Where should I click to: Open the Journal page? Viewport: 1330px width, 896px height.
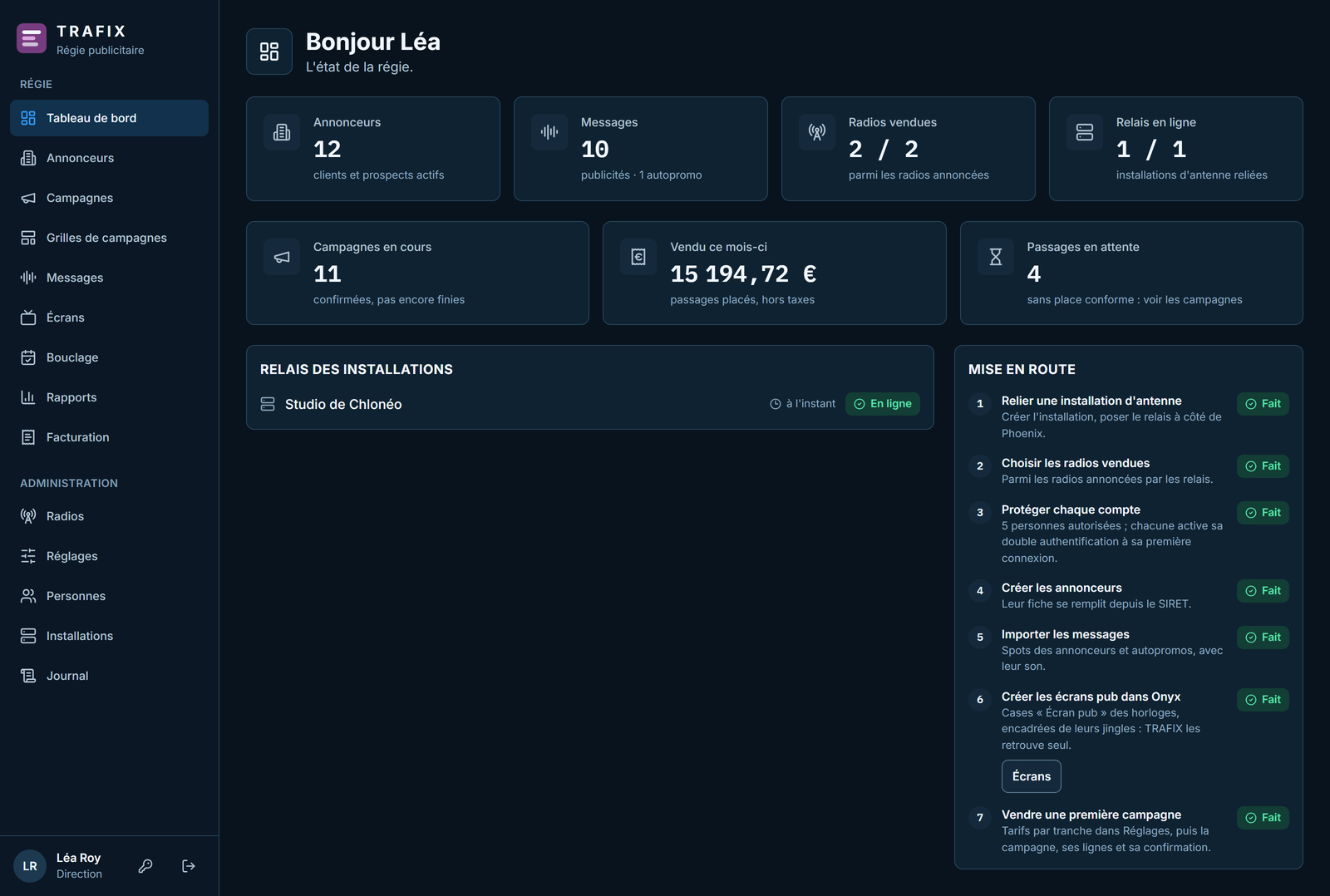pos(109,676)
